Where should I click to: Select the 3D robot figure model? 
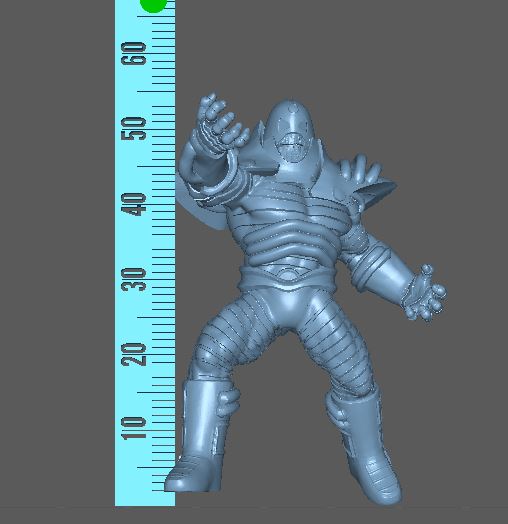(x=304, y=298)
